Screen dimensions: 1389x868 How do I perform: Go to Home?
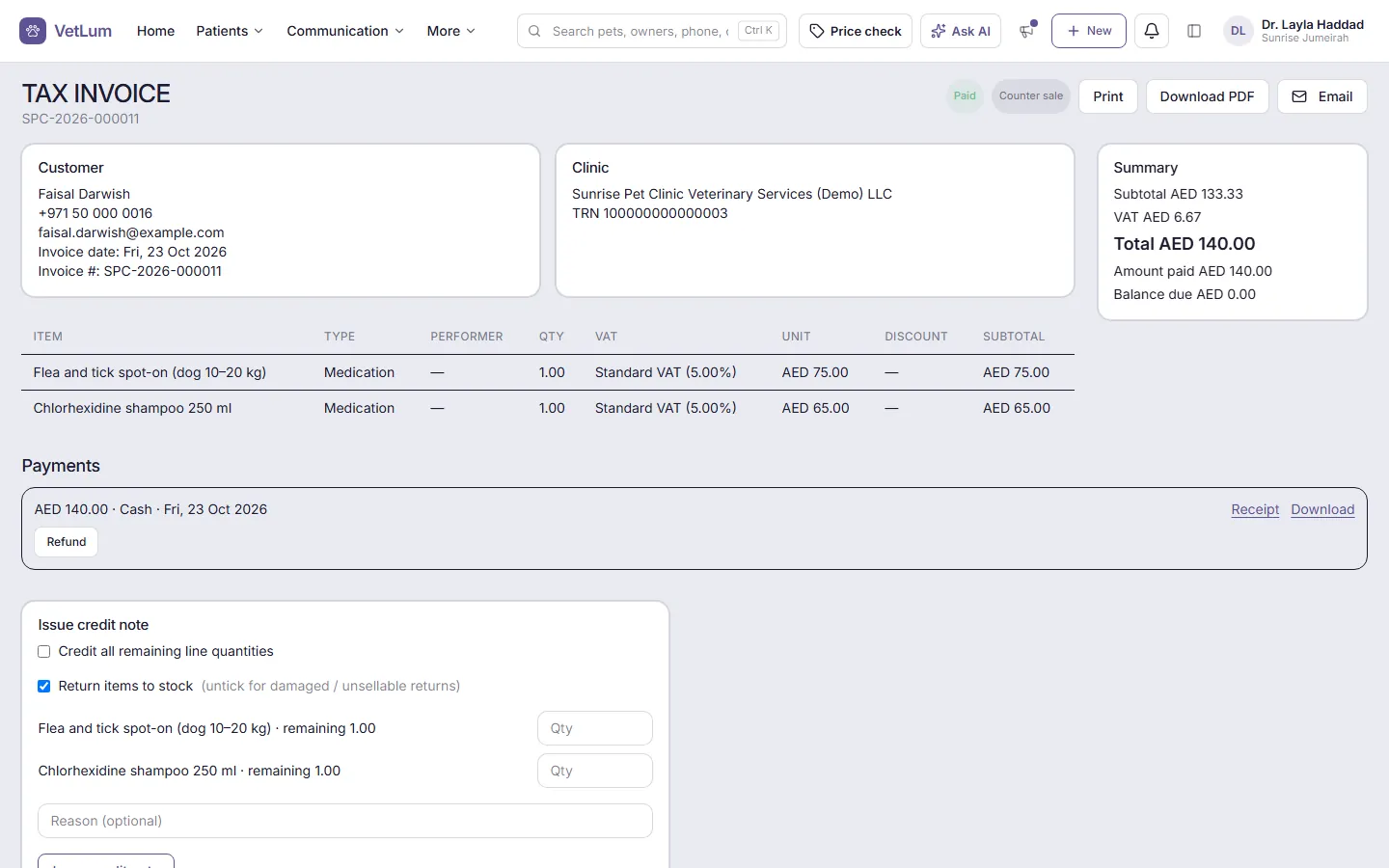(155, 31)
